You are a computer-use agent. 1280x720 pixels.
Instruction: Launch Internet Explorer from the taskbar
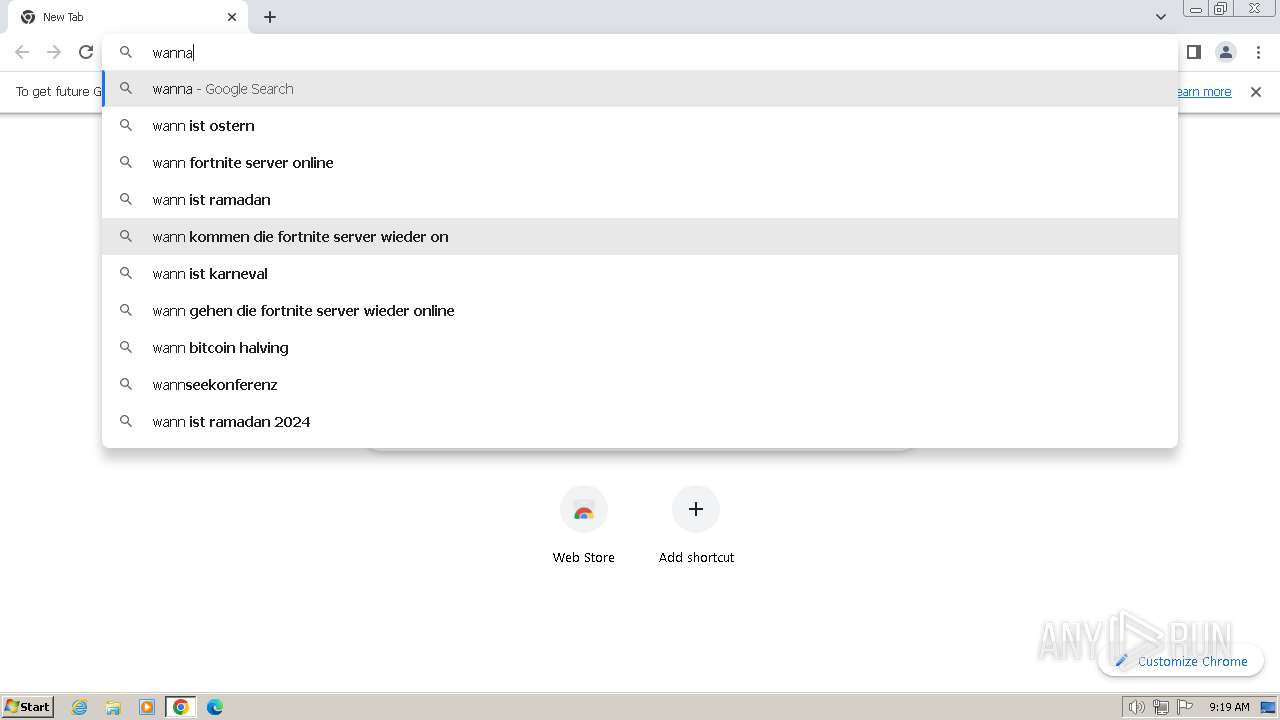(80, 707)
